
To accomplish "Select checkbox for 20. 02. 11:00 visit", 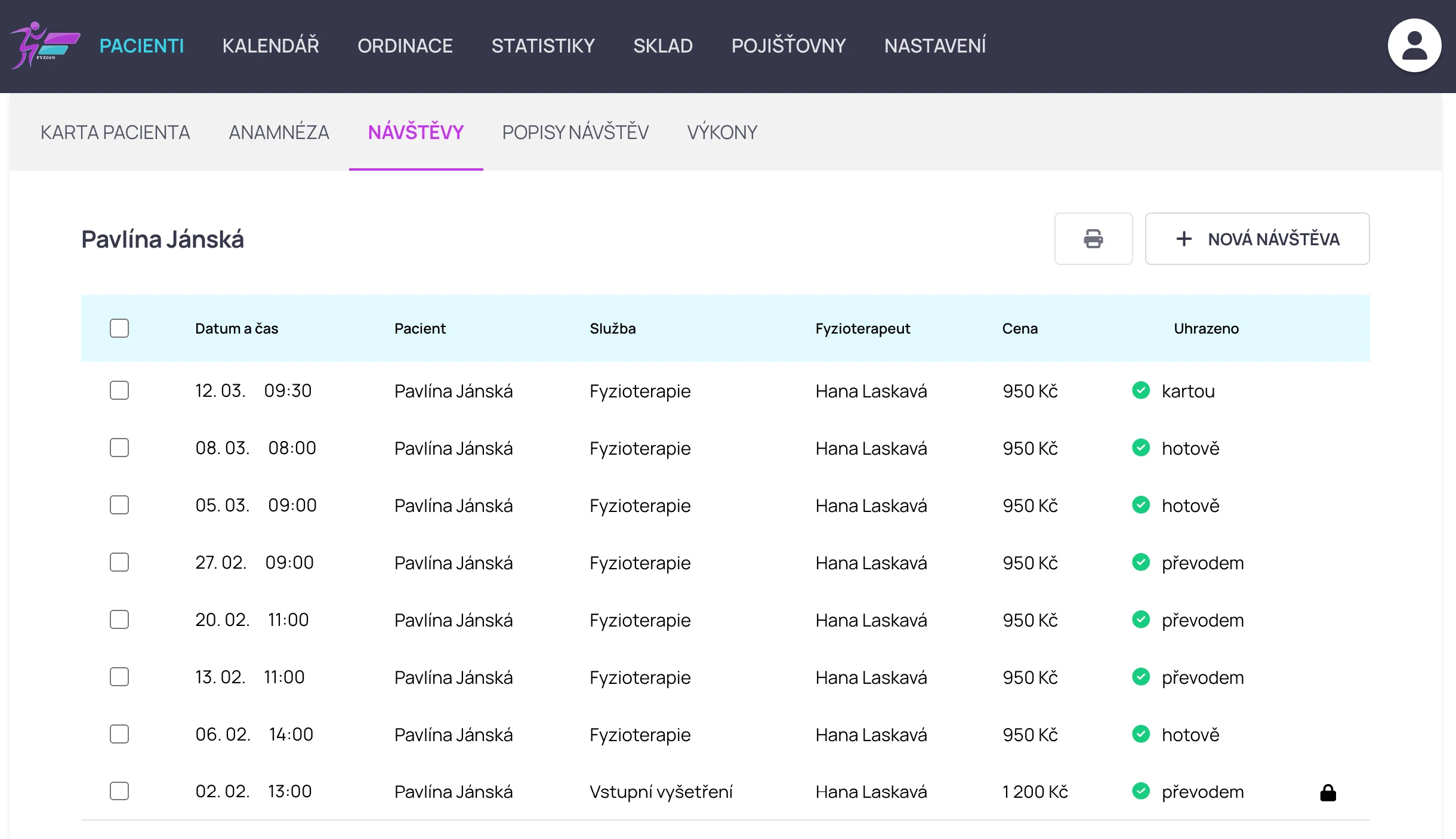I will 119,619.
